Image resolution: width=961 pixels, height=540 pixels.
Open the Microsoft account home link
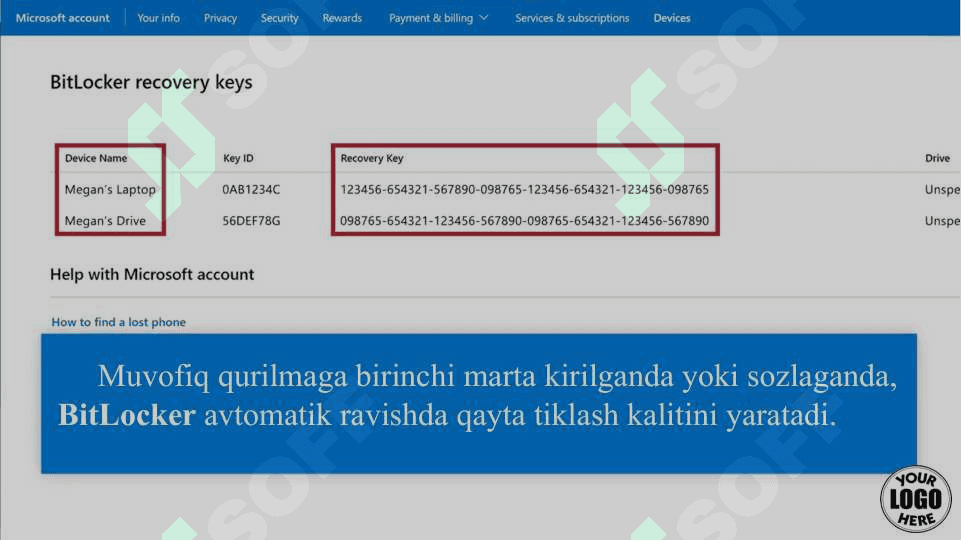63,18
